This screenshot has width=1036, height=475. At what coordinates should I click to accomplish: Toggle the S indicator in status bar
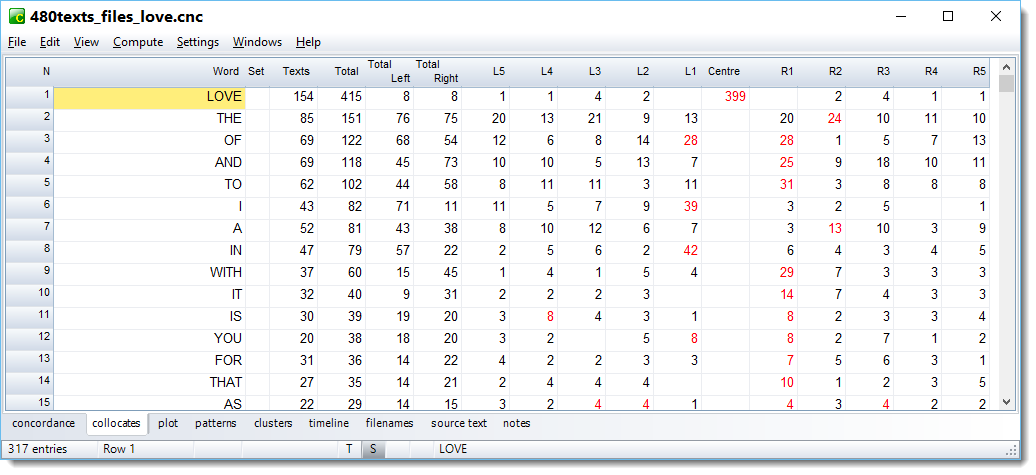click(x=372, y=449)
